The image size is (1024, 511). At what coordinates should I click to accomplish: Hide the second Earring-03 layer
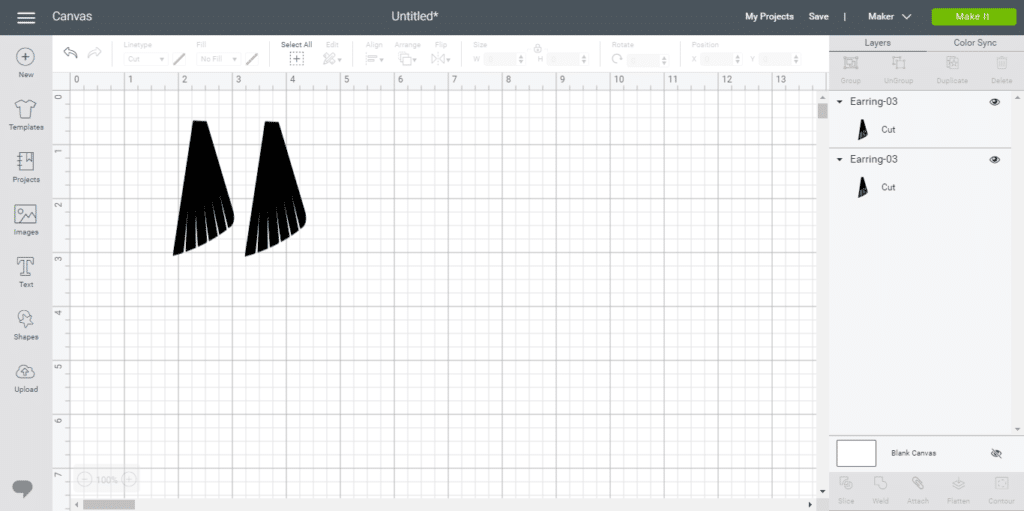pyautogui.click(x=994, y=160)
